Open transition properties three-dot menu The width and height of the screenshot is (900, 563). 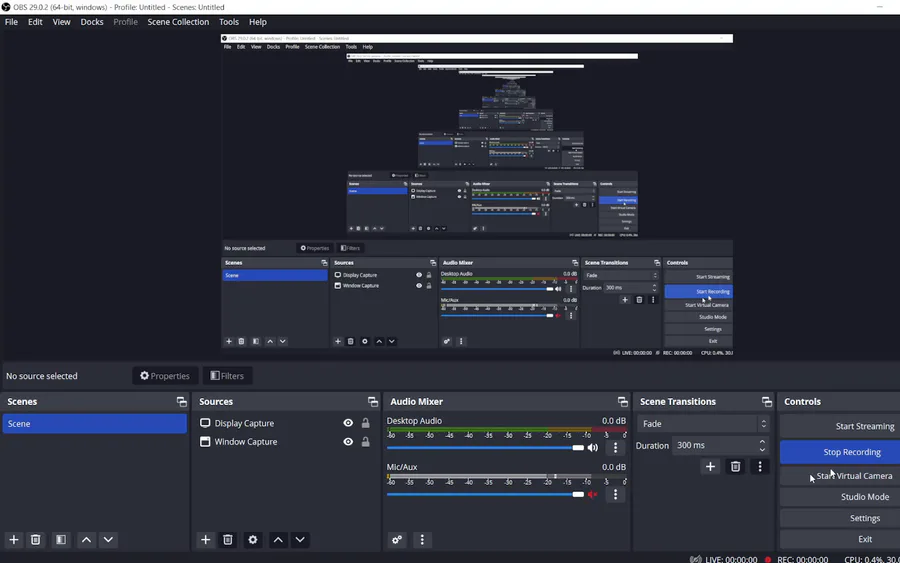pos(760,467)
